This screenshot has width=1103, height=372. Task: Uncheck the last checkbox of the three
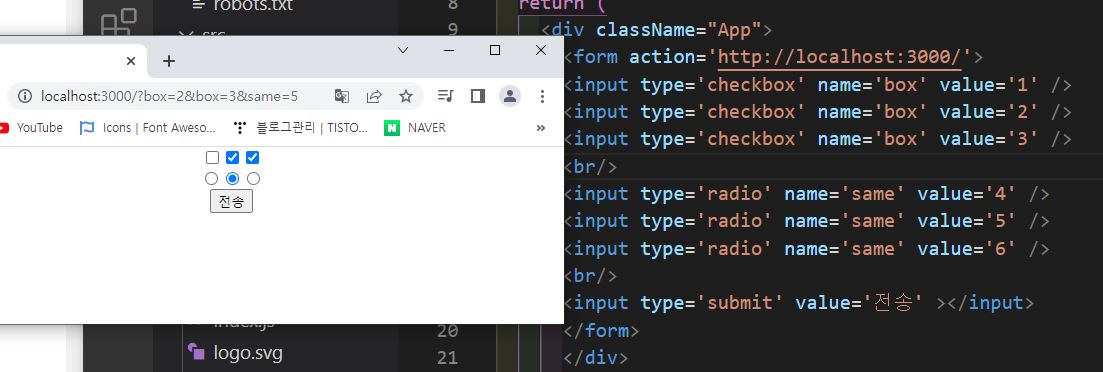coord(253,158)
